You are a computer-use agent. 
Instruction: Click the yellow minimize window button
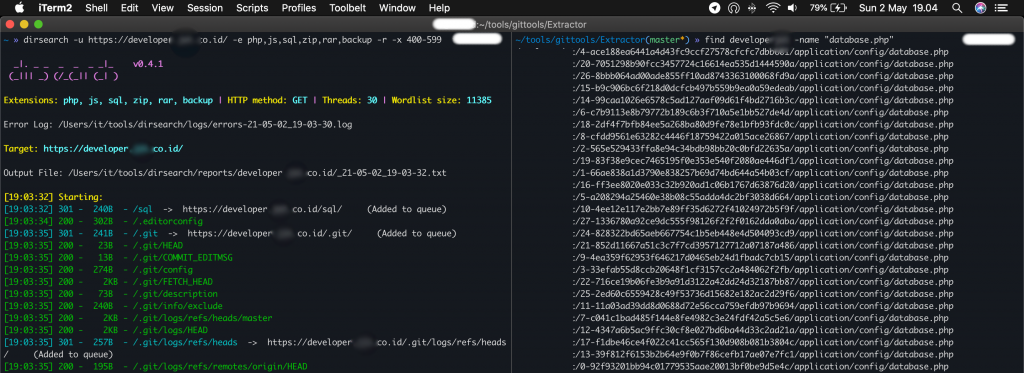point(24,24)
